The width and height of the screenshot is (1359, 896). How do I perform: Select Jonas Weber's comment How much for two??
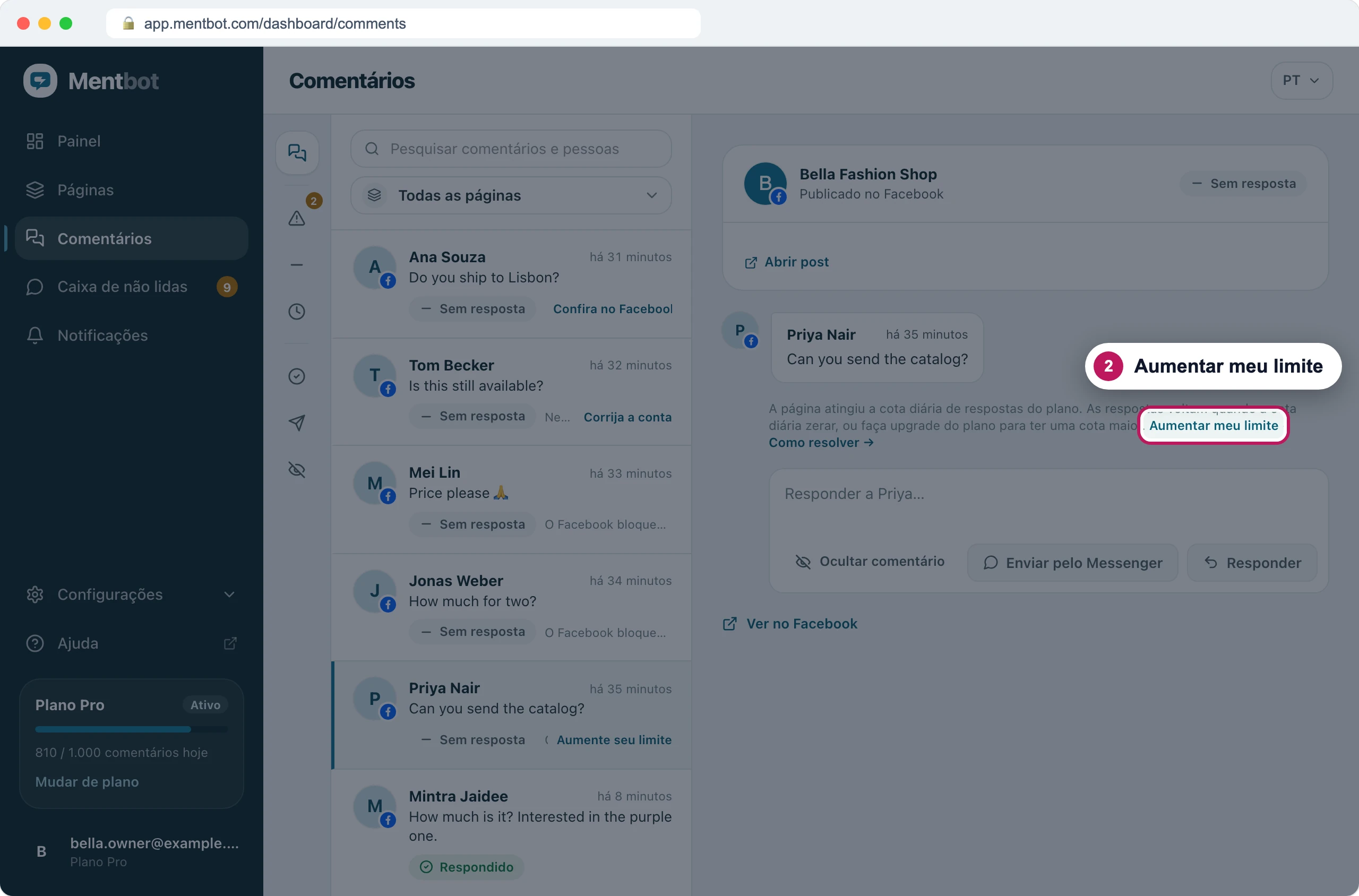[x=511, y=607]
